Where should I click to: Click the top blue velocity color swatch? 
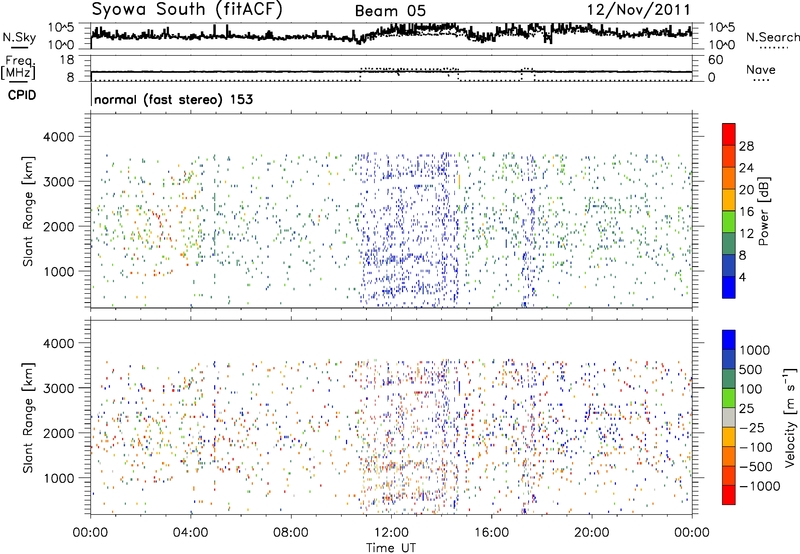pos(729,340)
